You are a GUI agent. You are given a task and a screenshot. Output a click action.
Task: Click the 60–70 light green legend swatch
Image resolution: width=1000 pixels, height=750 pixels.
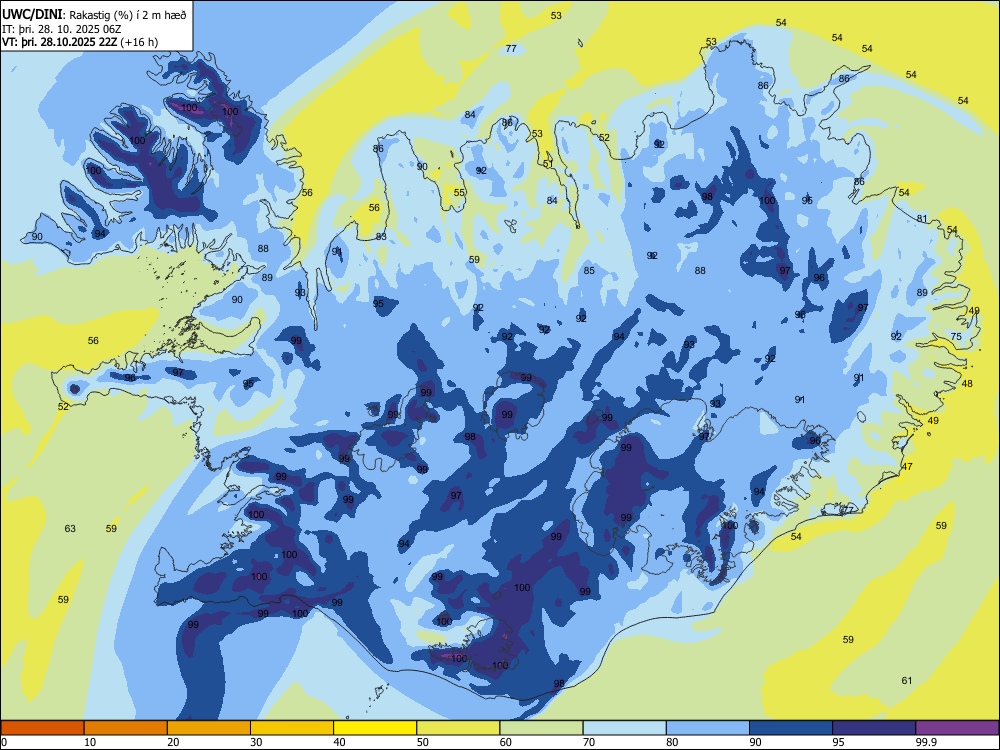(541, 728)
